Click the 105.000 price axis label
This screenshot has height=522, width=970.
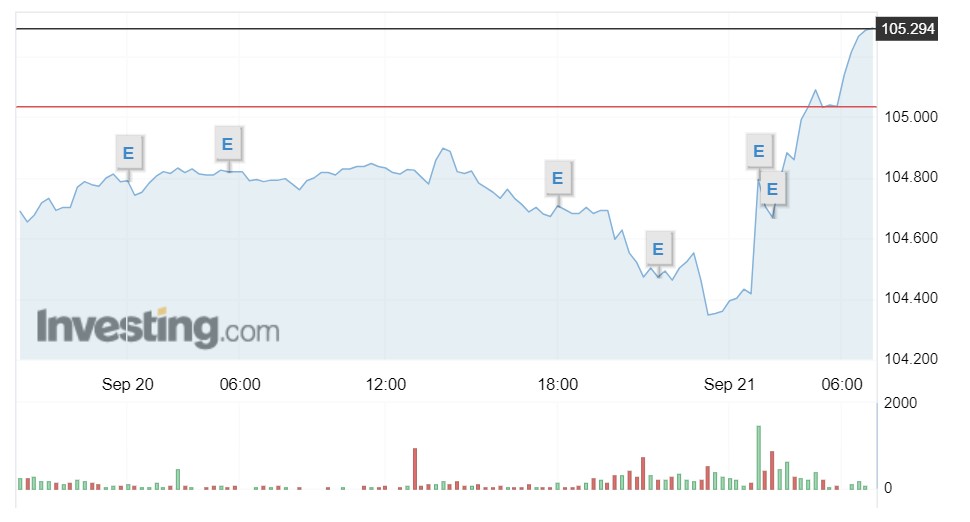[x=911, y=117]
